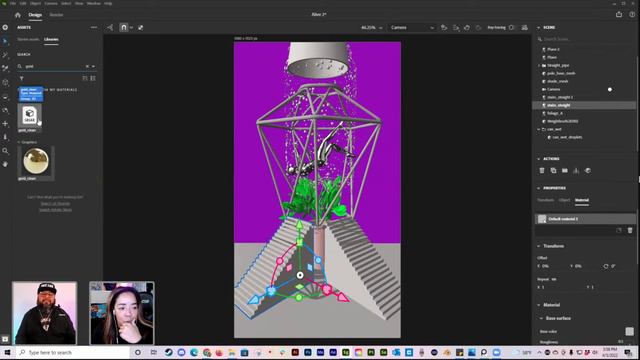Duplicate selection with the Actions duplicate icon

coord(553,171)
